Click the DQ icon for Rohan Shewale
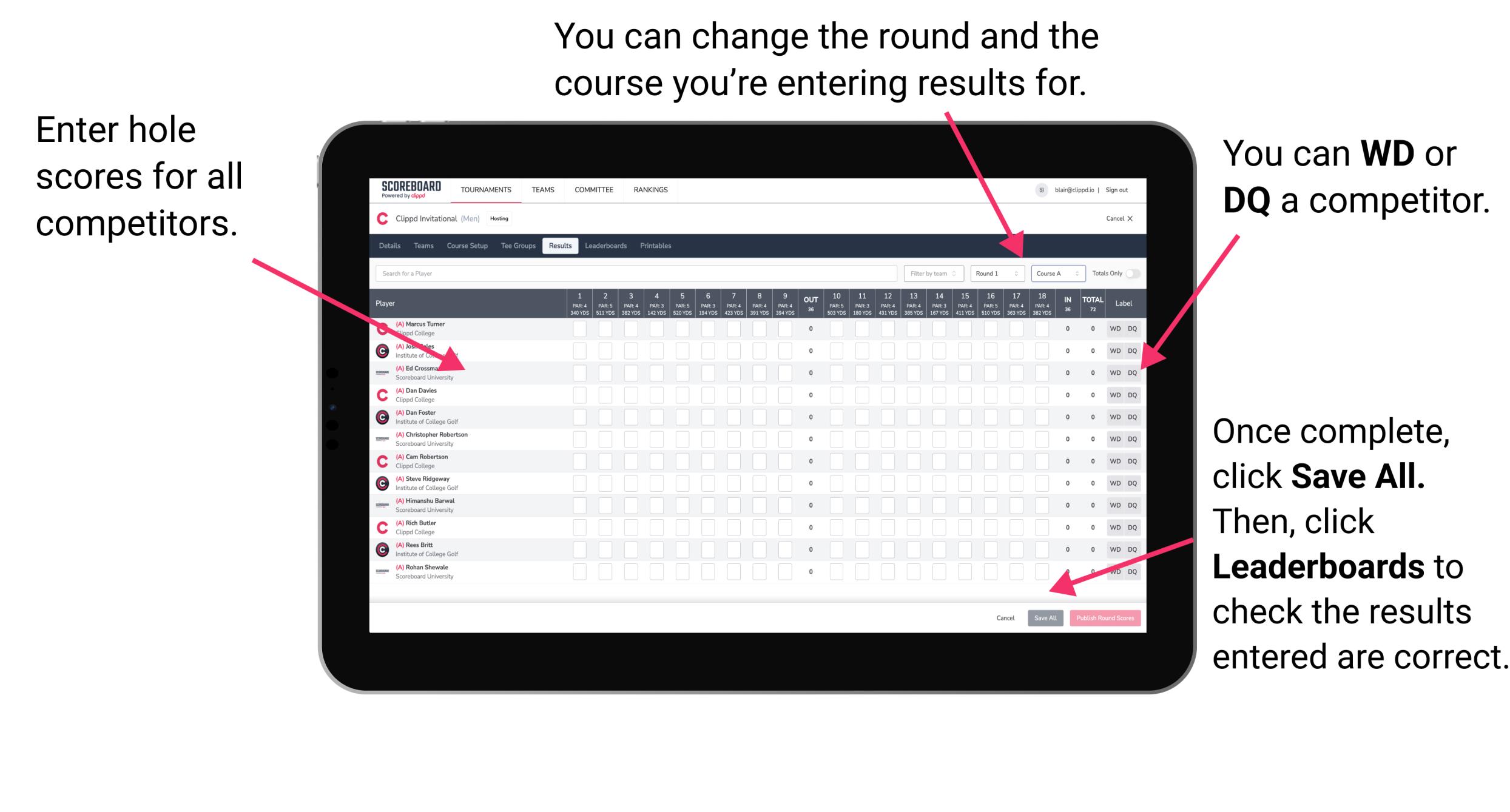 1131,570
